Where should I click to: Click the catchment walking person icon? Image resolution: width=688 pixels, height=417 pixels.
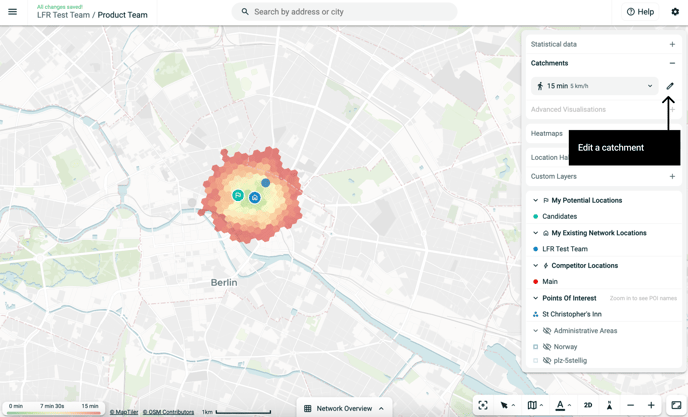(x=540, y=86)
